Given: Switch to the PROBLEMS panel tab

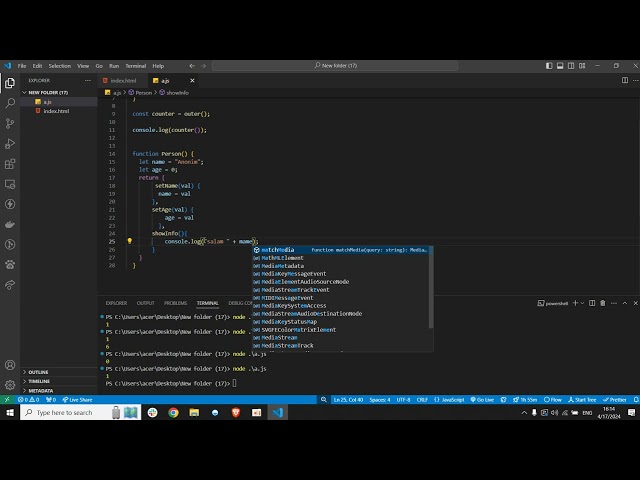Looking at the screenshot, I should [x=176, y=303].
